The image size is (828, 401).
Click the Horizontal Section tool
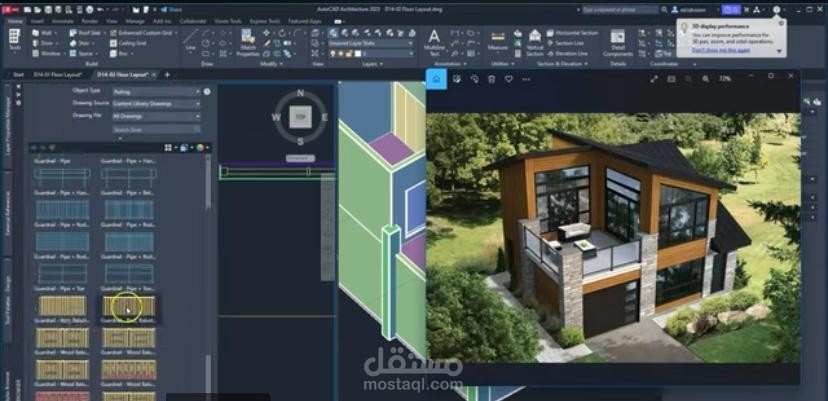point(572,33)
